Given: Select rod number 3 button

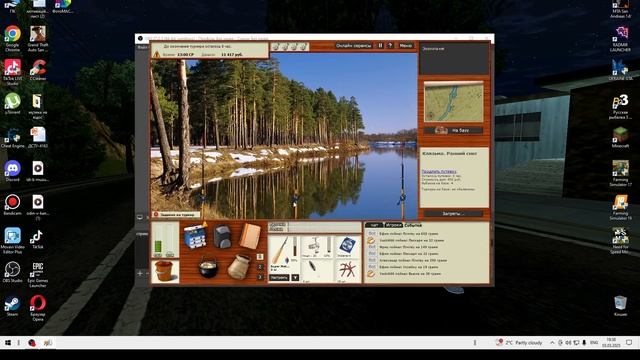Looking at the screenshot, I should [x=260, y=277].
